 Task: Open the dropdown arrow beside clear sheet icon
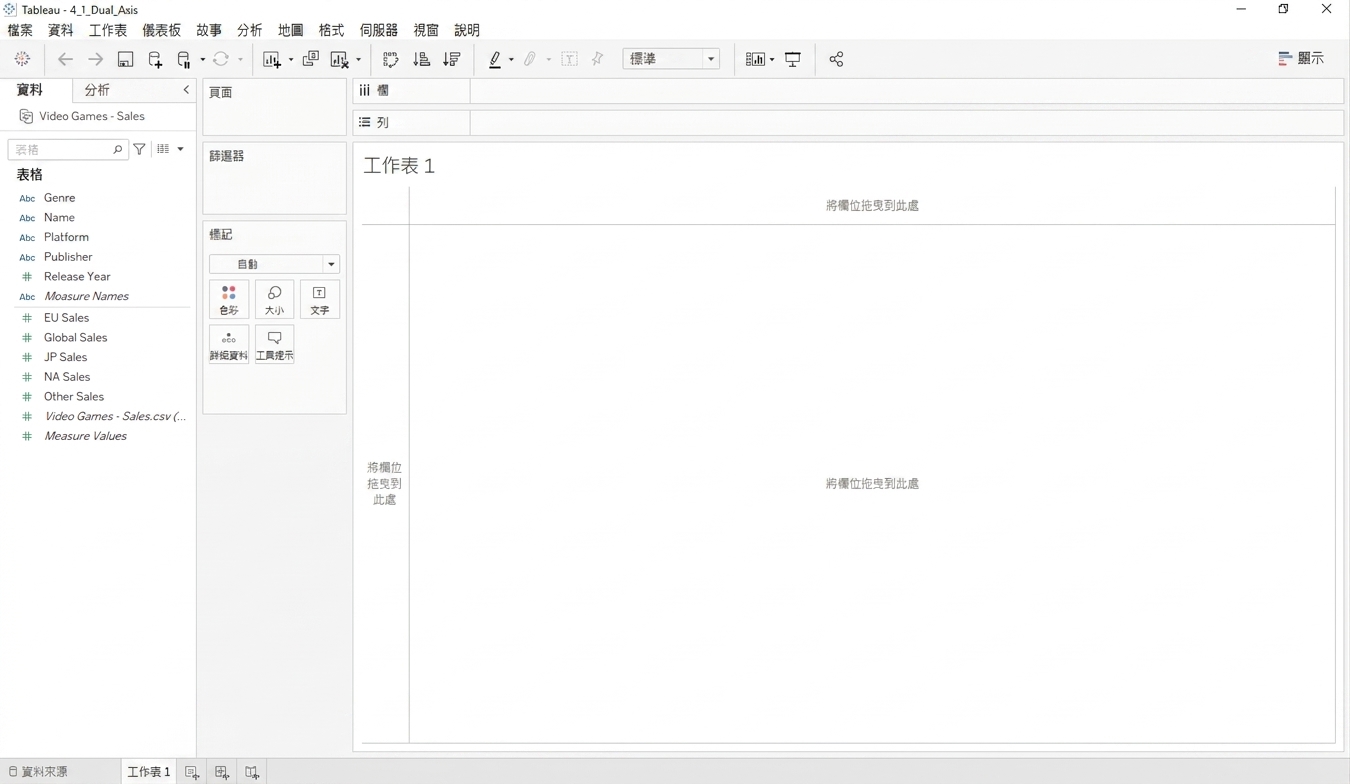click(x=359, y=60)
